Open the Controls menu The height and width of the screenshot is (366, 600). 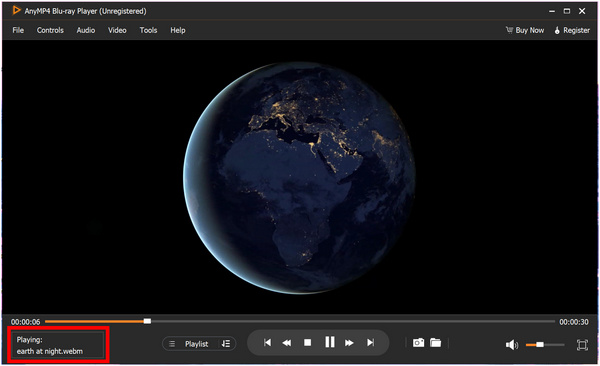click(50, 30)
